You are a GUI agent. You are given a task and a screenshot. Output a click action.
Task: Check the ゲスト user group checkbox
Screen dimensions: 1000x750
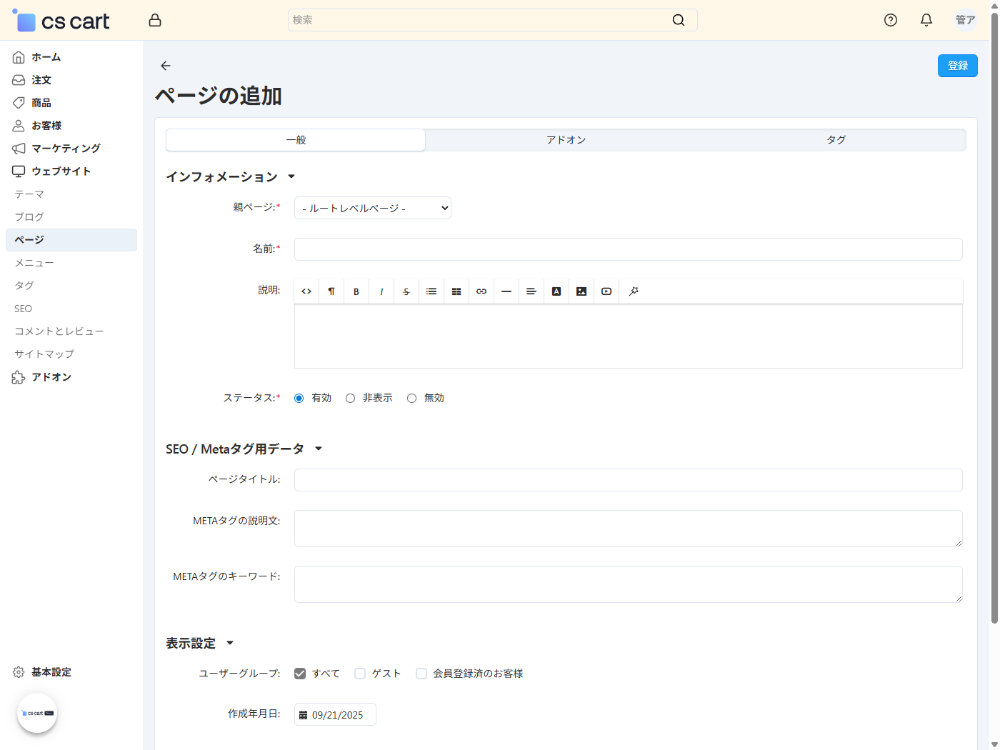pos(360,674)
